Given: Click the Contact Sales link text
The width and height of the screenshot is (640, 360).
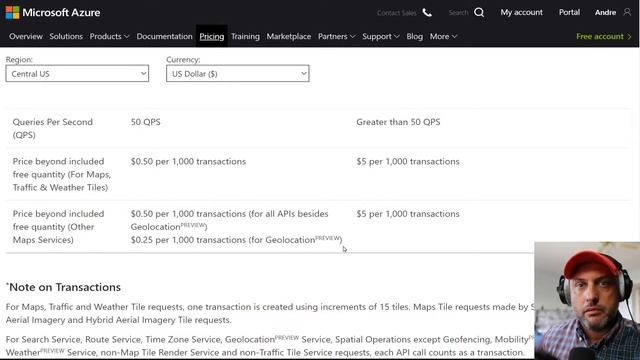Looking at the screenshot, I should click(x=396, y=13).
